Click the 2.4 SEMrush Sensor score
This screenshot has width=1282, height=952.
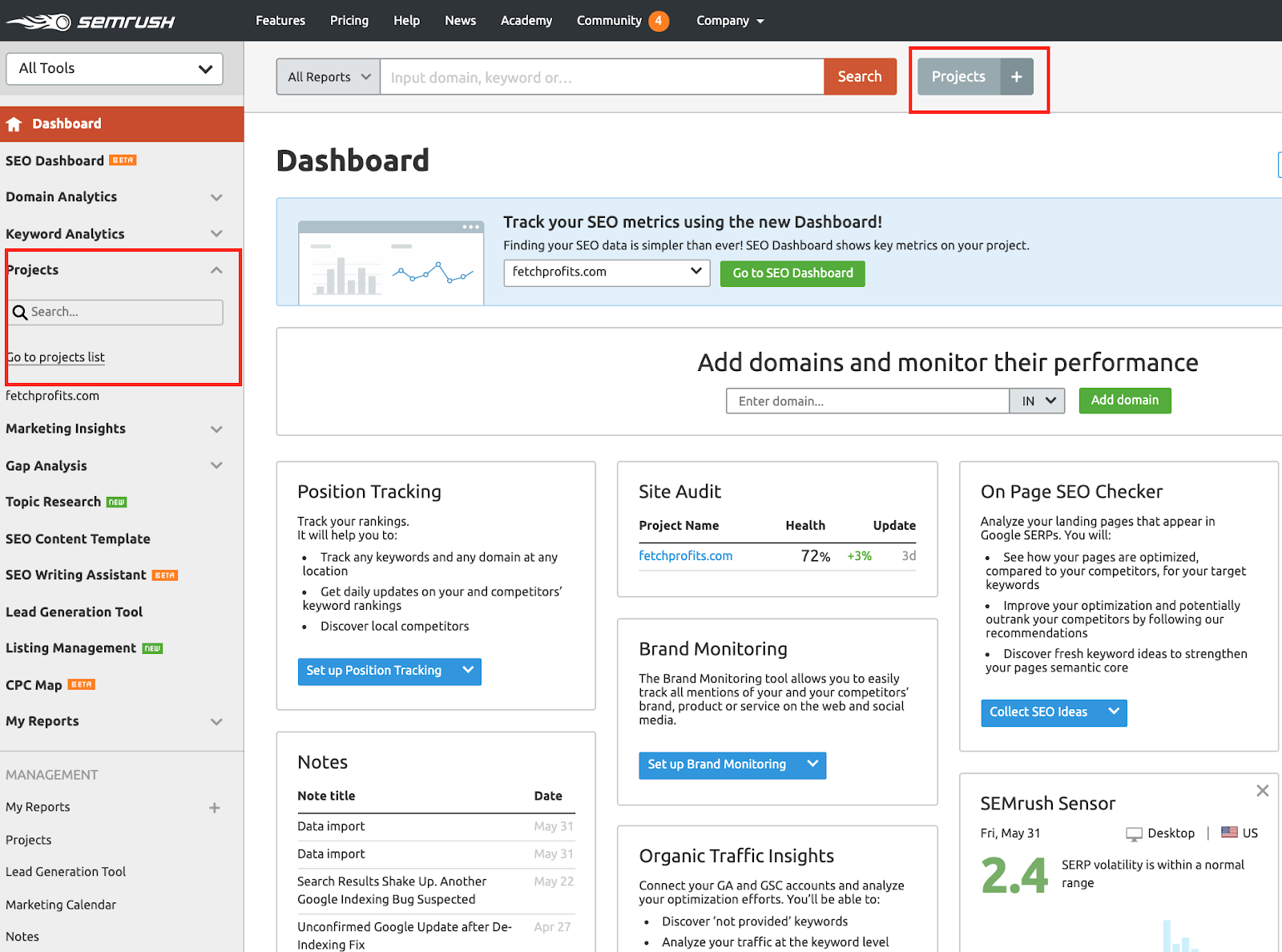pos(1014,875)
